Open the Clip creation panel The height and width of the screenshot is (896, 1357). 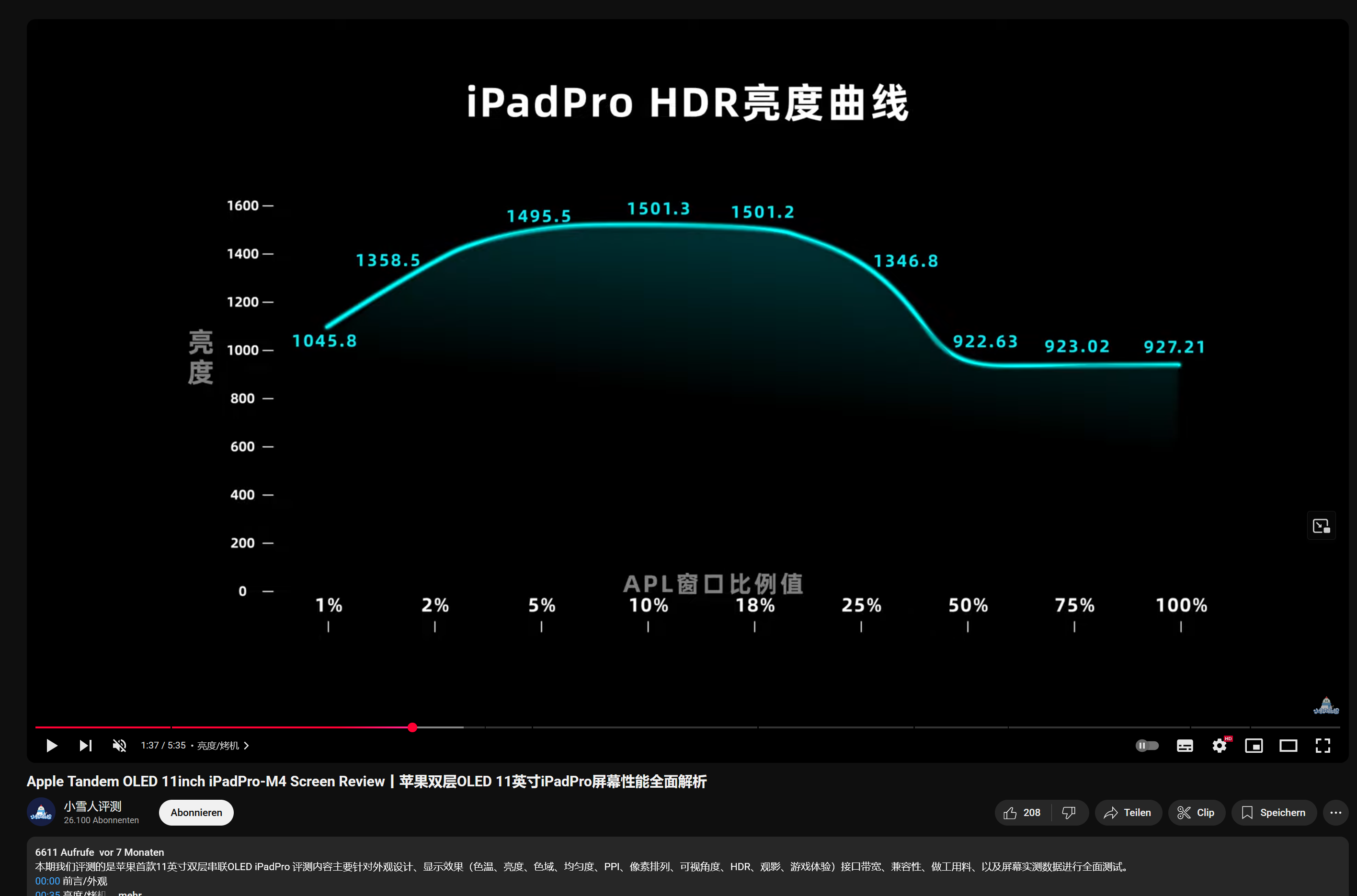1196,812
